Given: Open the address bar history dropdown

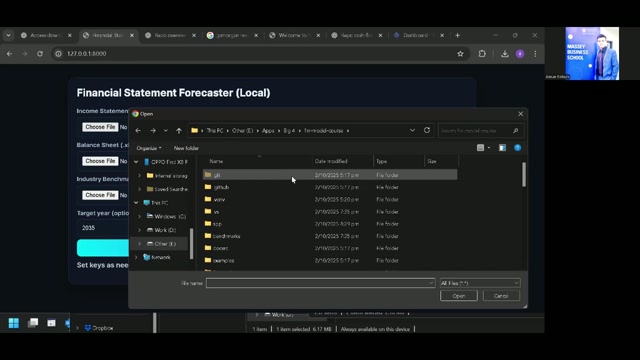Looking at the screenshot, I should tap(412, 130).
